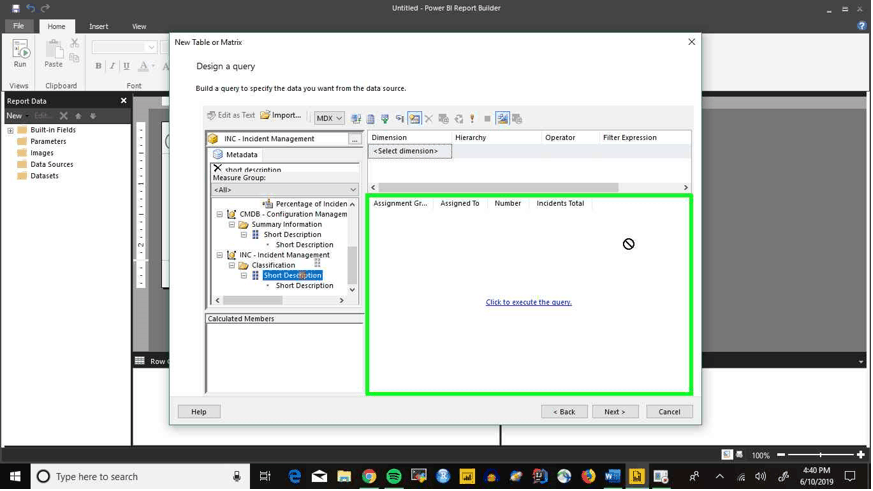Collapse the highlighted Short Description hierarchy

point(244,276)
